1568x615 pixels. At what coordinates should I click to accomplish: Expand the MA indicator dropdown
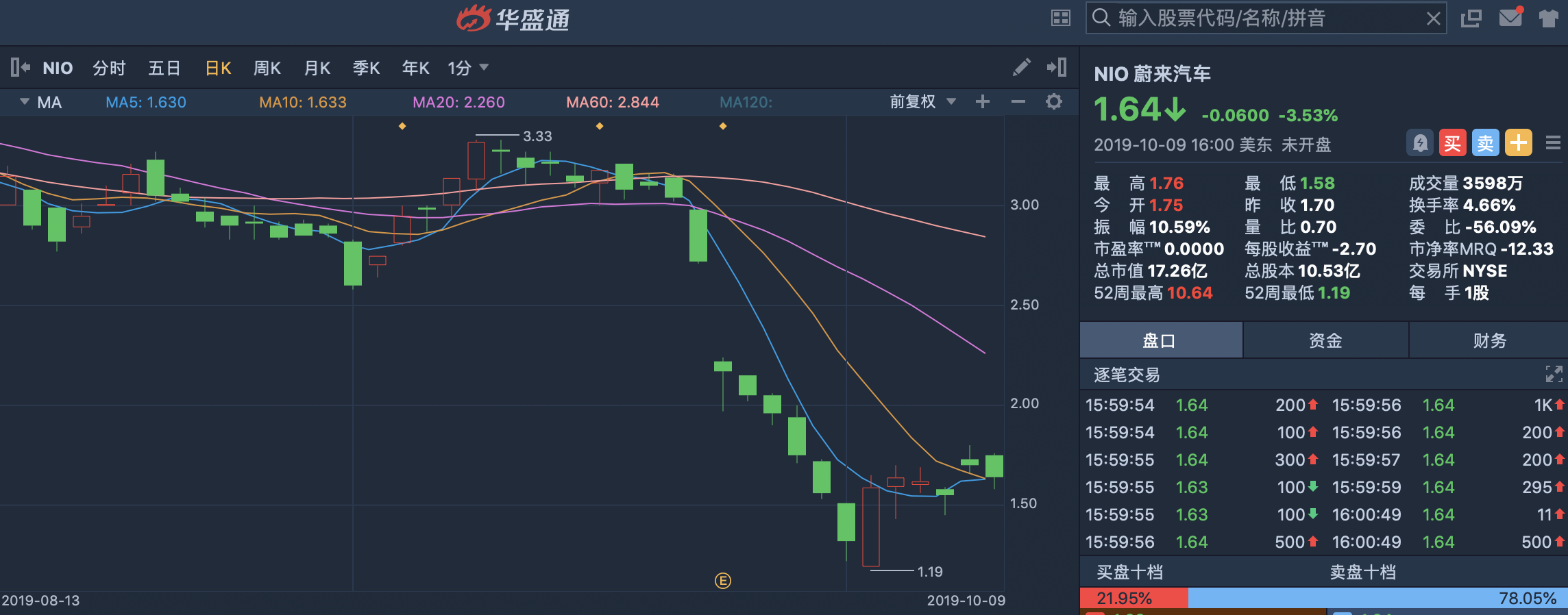[x=25, y=102]
